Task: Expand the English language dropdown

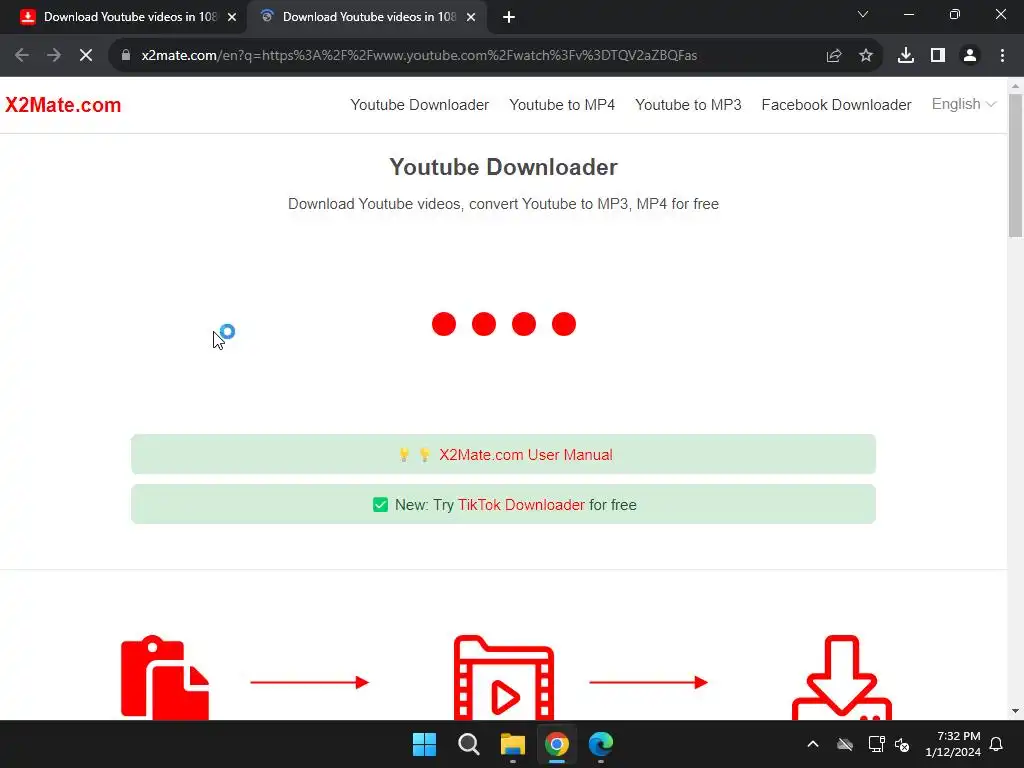Action: tap(963, 104)
